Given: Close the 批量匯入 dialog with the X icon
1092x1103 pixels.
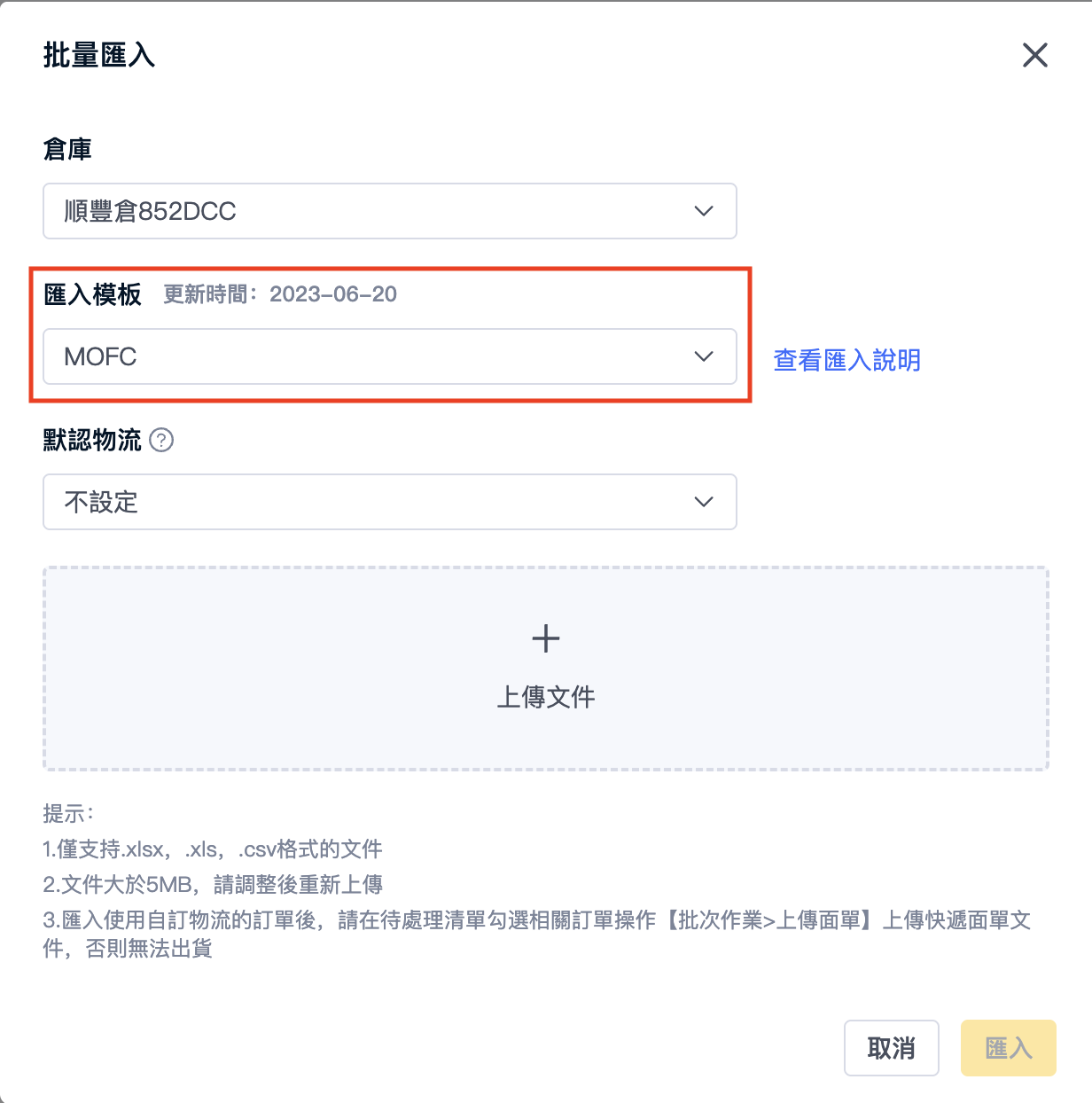Looking at the screenshot, I should point(1034,55).
